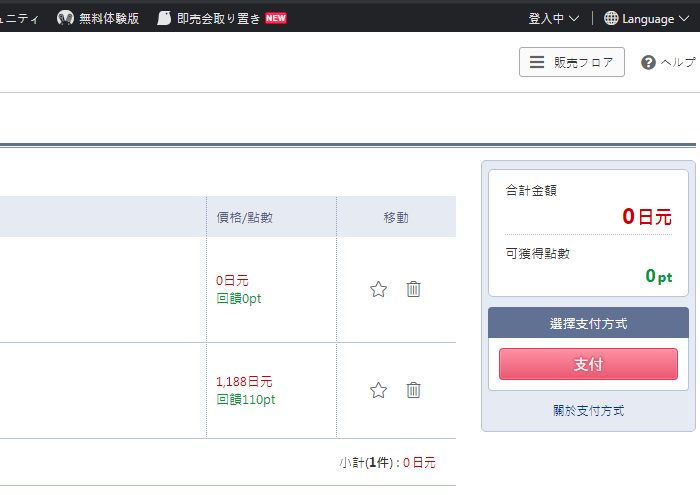
Task: Click the 無料体験版 mascot icon
Action: 66,18
